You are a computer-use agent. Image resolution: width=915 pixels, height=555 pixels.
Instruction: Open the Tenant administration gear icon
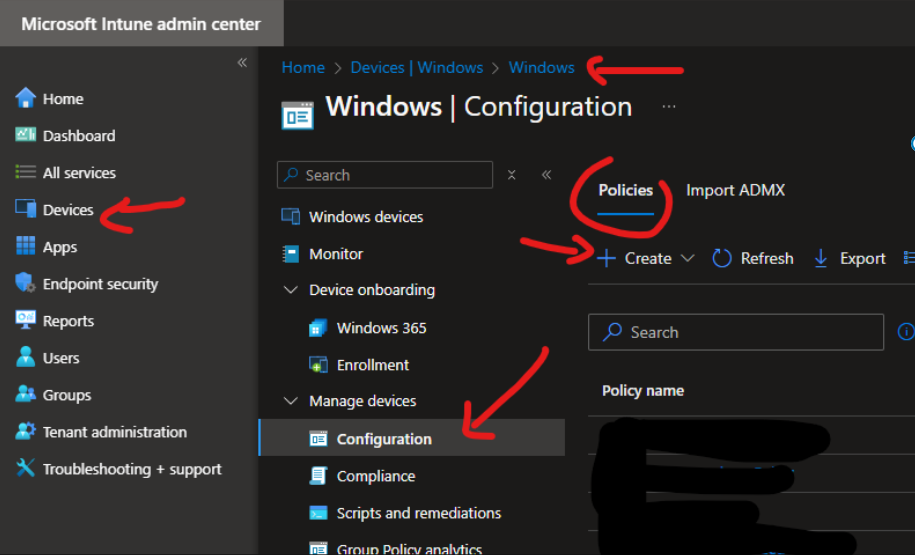click(25, 431)
